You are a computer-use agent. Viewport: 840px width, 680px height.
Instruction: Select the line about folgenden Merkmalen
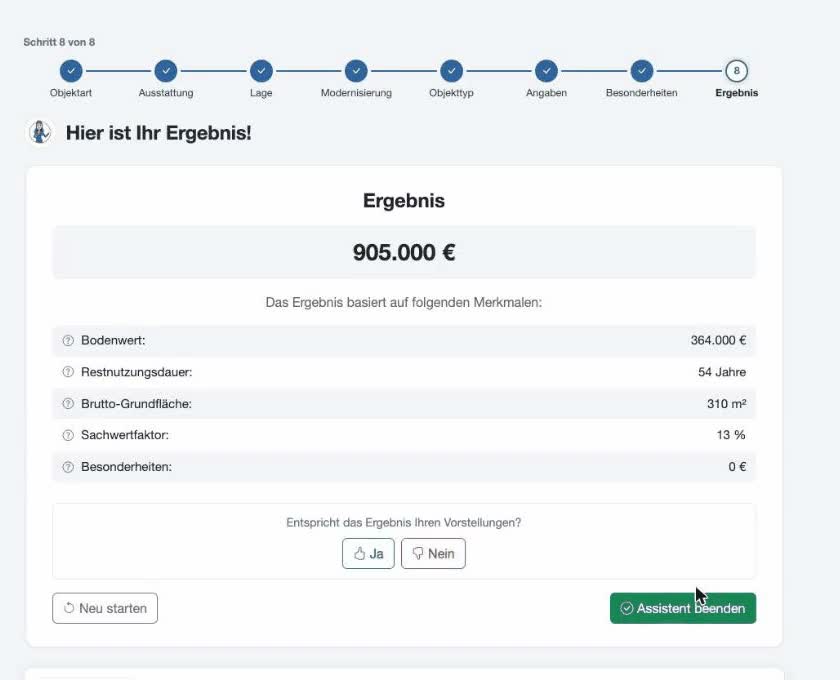pyautogui.click(x=404, y=303)
